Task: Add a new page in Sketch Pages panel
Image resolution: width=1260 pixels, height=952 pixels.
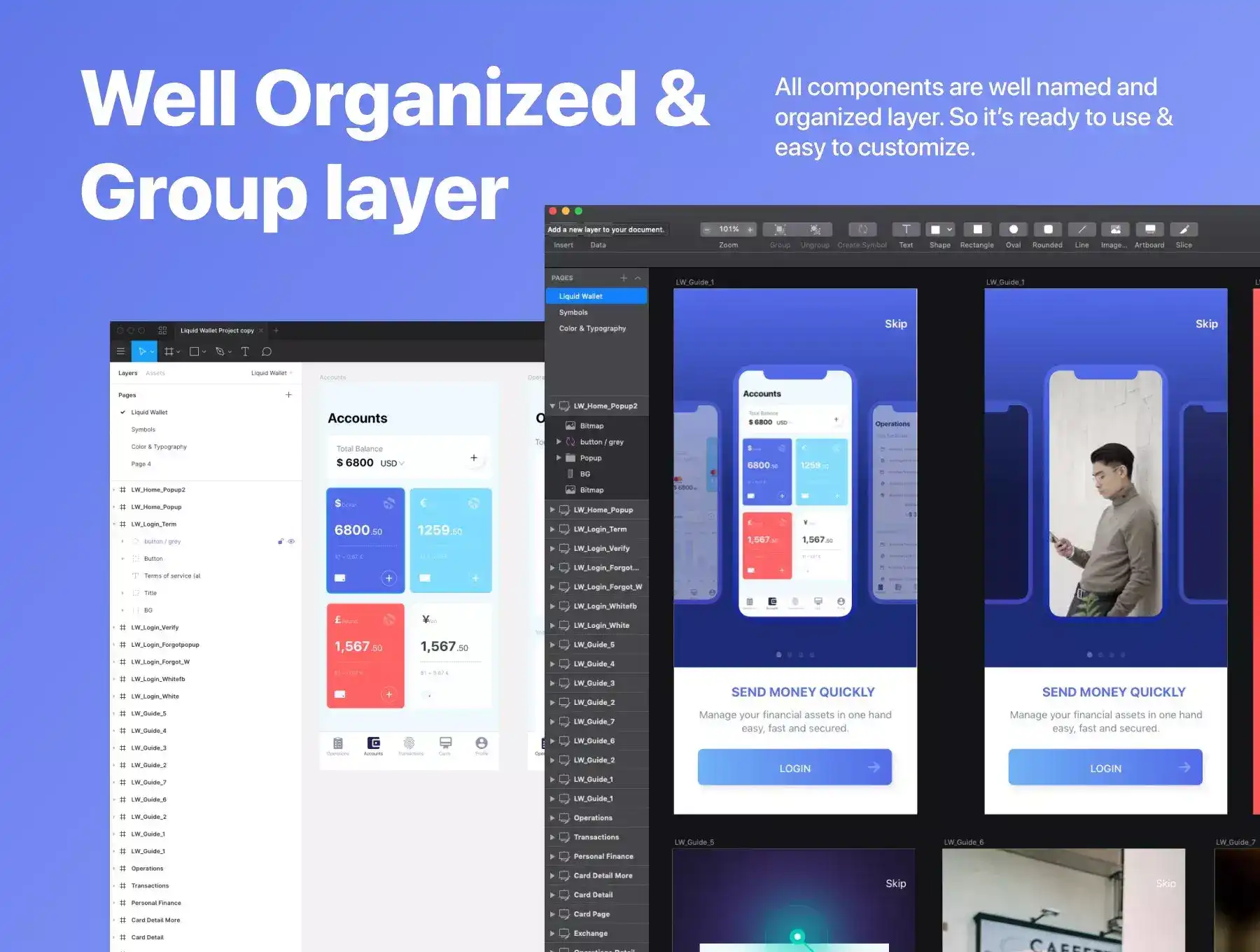Action: 623,278
